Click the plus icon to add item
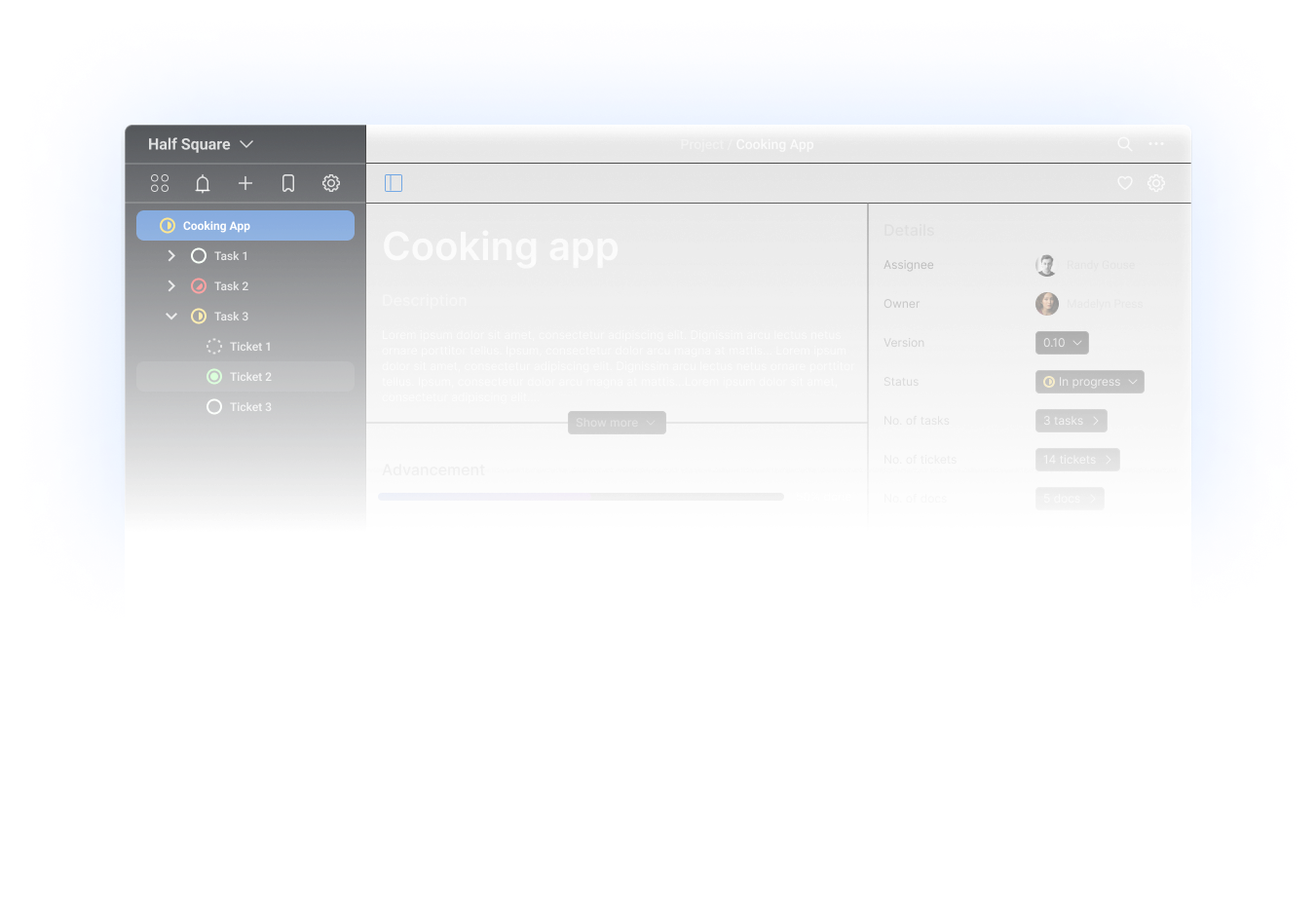This screenshot has width=1316, height=898. pos(245,183)
